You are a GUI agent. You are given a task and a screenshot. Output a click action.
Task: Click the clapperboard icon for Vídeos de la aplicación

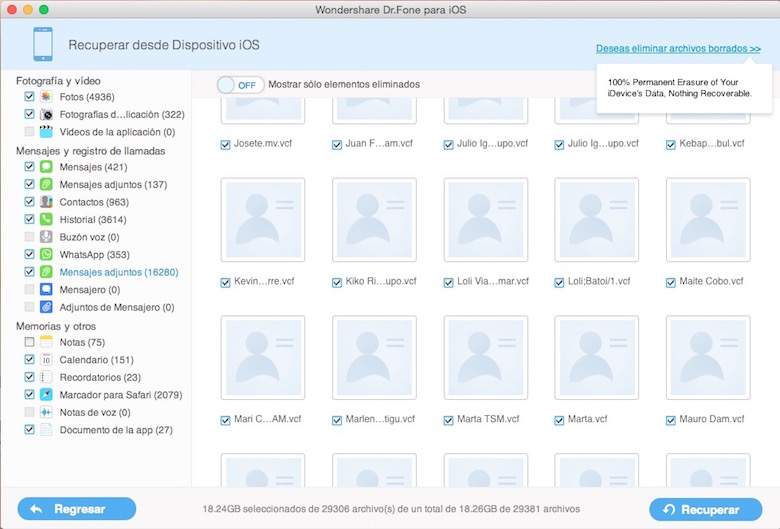[x=46, y=132]
